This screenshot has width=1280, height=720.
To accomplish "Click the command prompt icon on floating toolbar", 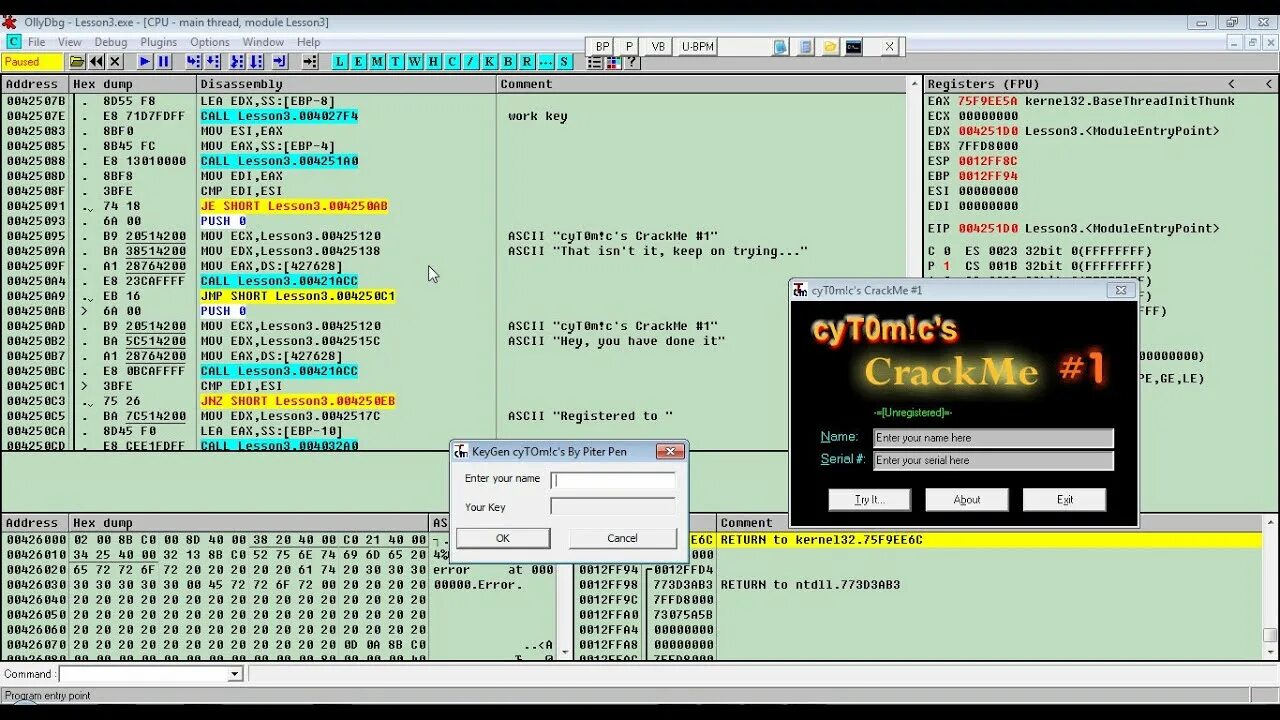I will tap(853, 46).
